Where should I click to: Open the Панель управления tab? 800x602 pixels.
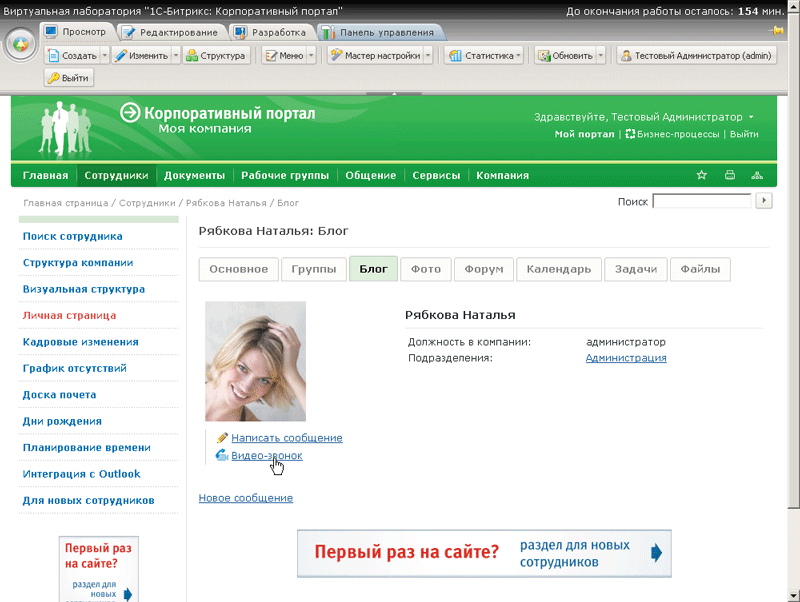[x=380, y=32]
